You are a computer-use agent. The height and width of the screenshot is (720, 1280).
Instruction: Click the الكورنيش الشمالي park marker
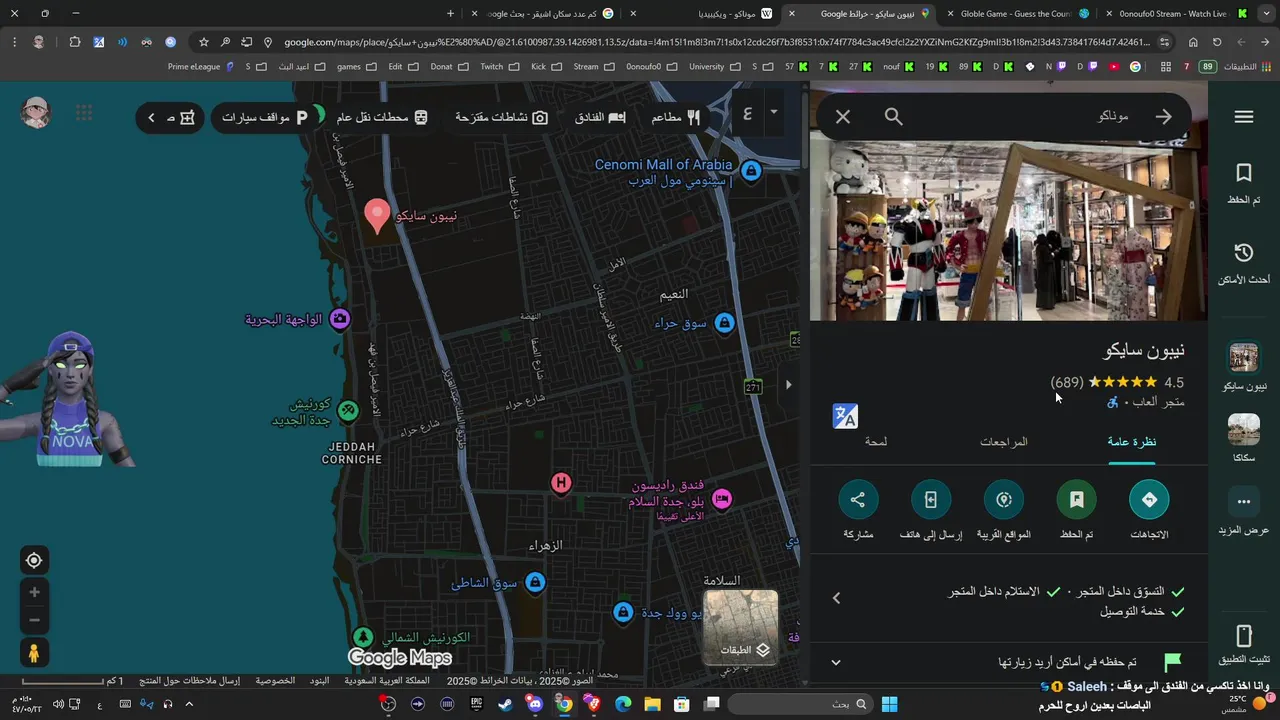click(x=364, y=637)
